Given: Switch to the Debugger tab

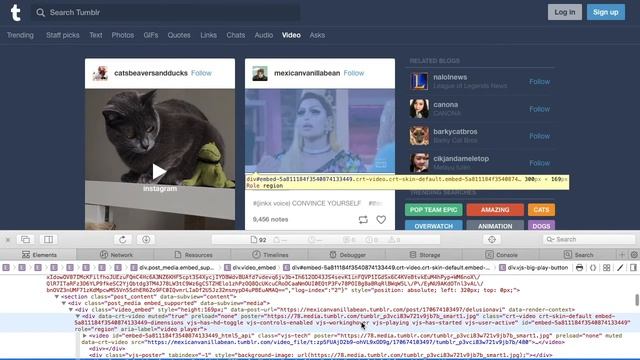Looking at the screenshot, I should click(x=347, y=255).
